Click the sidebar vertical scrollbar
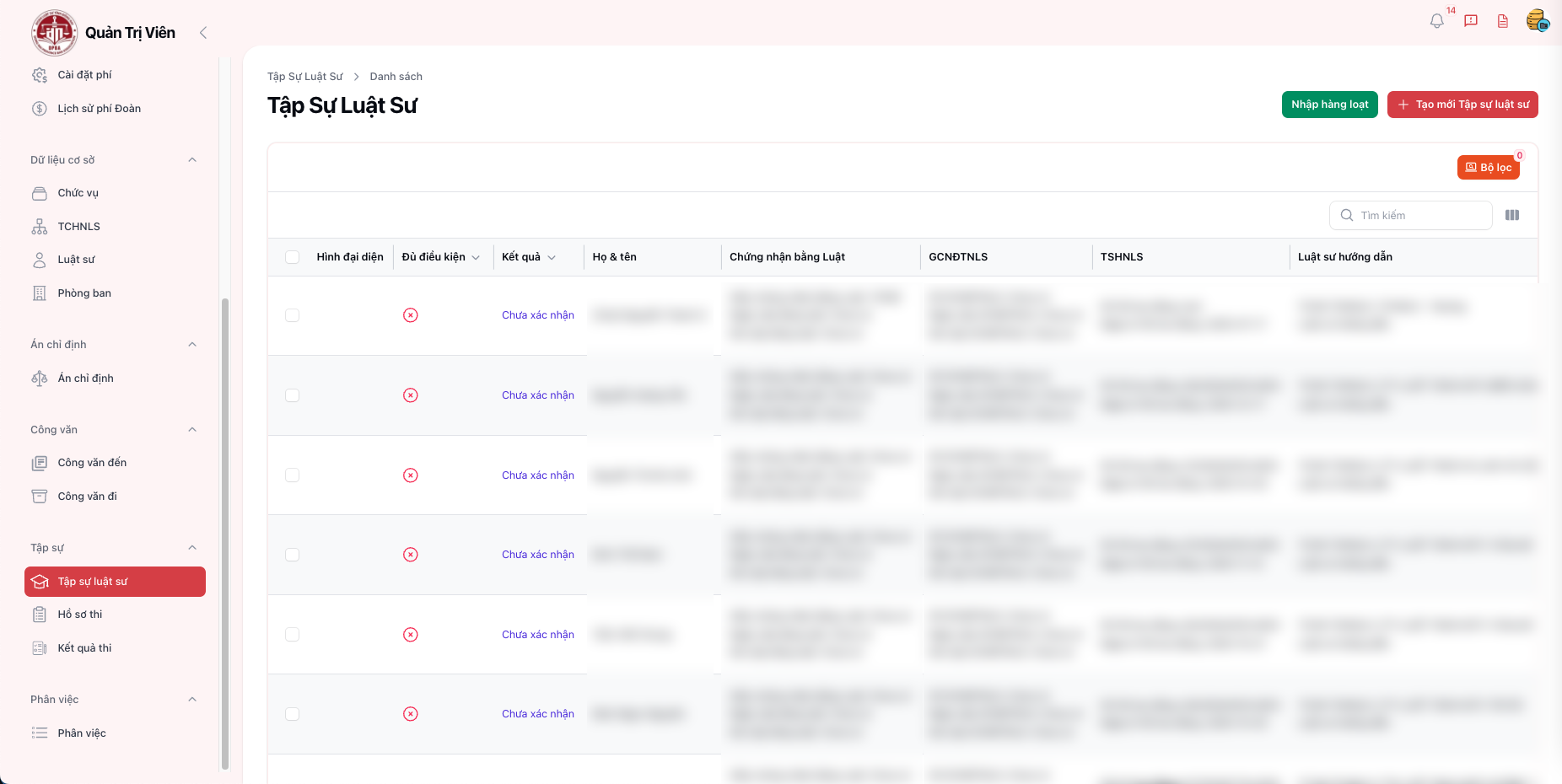 tap(224, 531)
